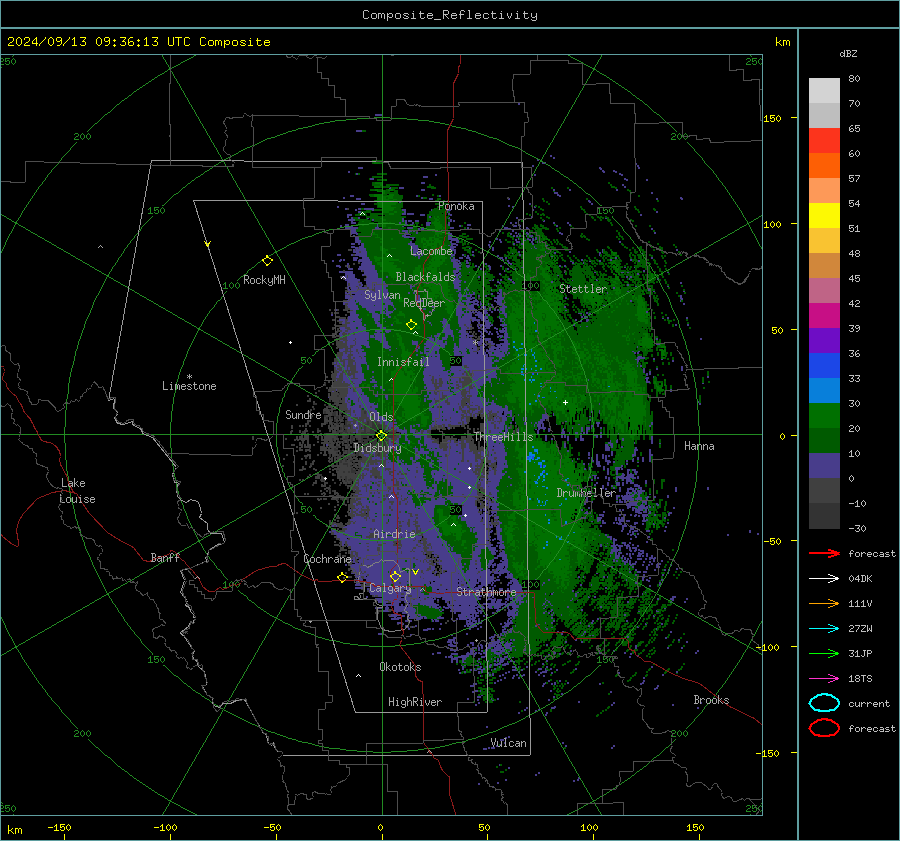The height and width of the screenshot is (841, 900).
Task: Click the Calgary city label
Action: click(x=390, y=588)
